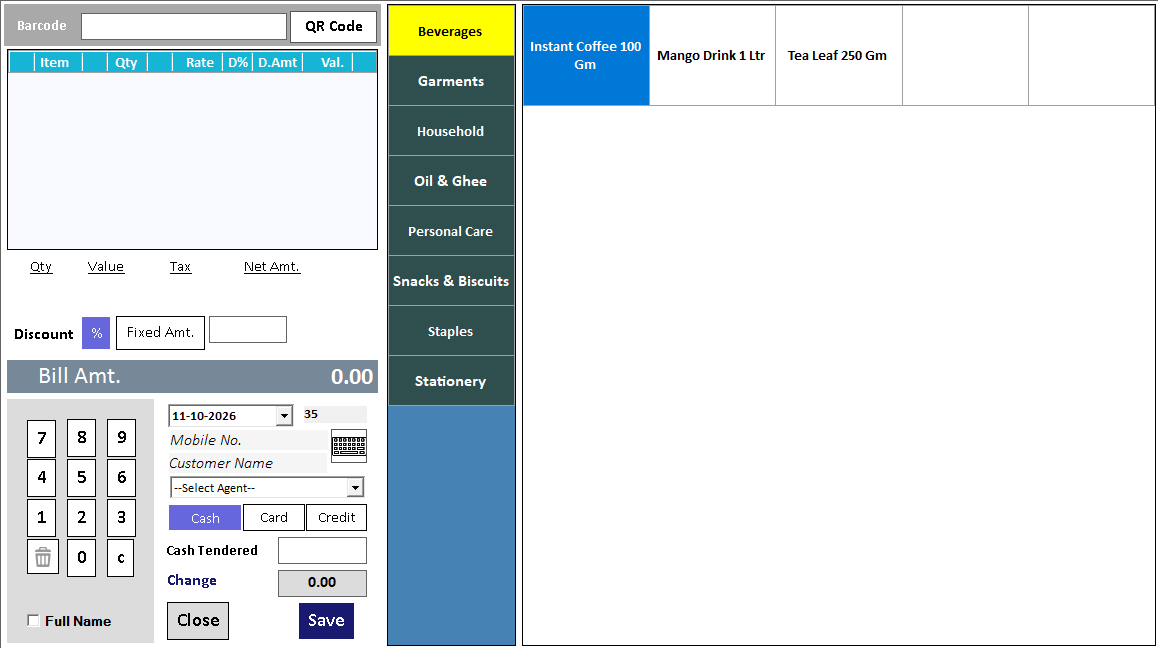
Task: Close the billing screen
Action: 198,621
